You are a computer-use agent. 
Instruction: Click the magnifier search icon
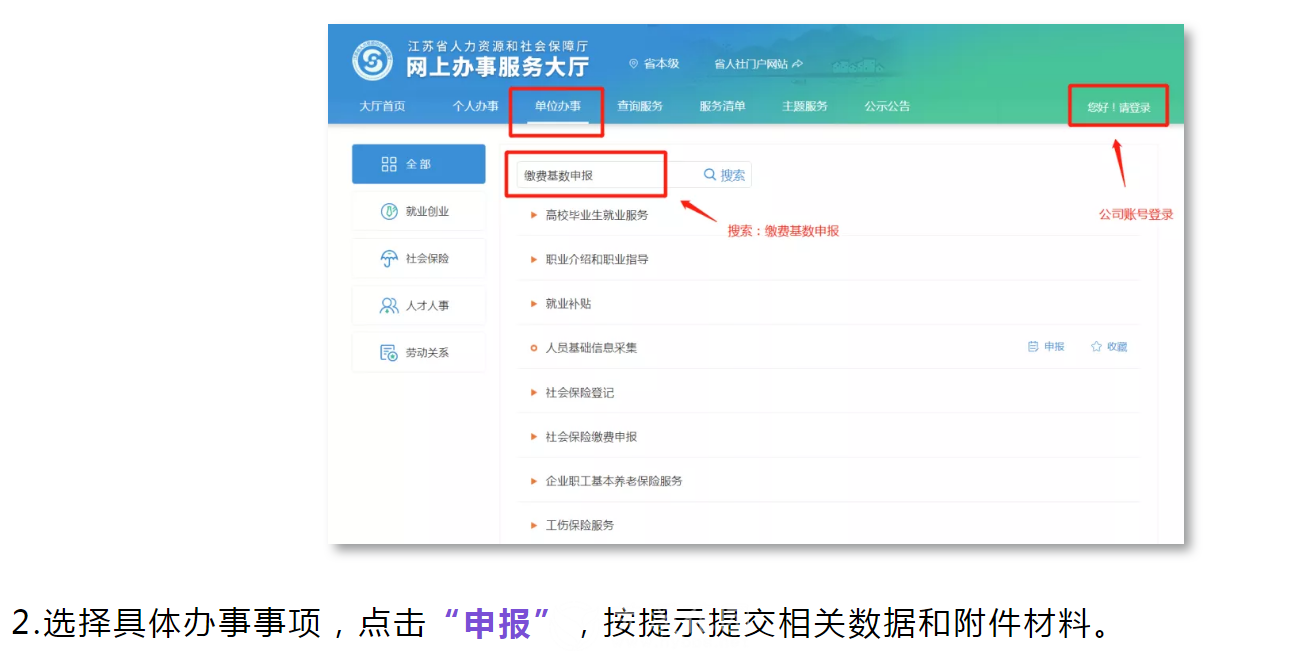710,174
